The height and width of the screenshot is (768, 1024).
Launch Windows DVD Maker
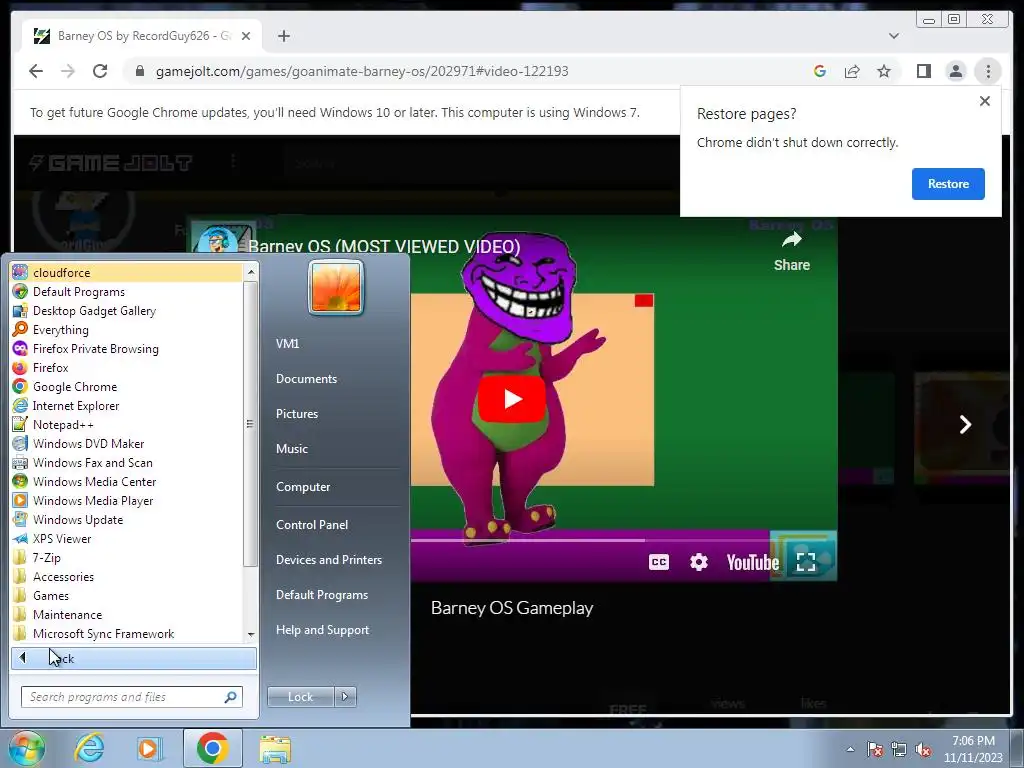pyautogui.click(x=126, y=443)
